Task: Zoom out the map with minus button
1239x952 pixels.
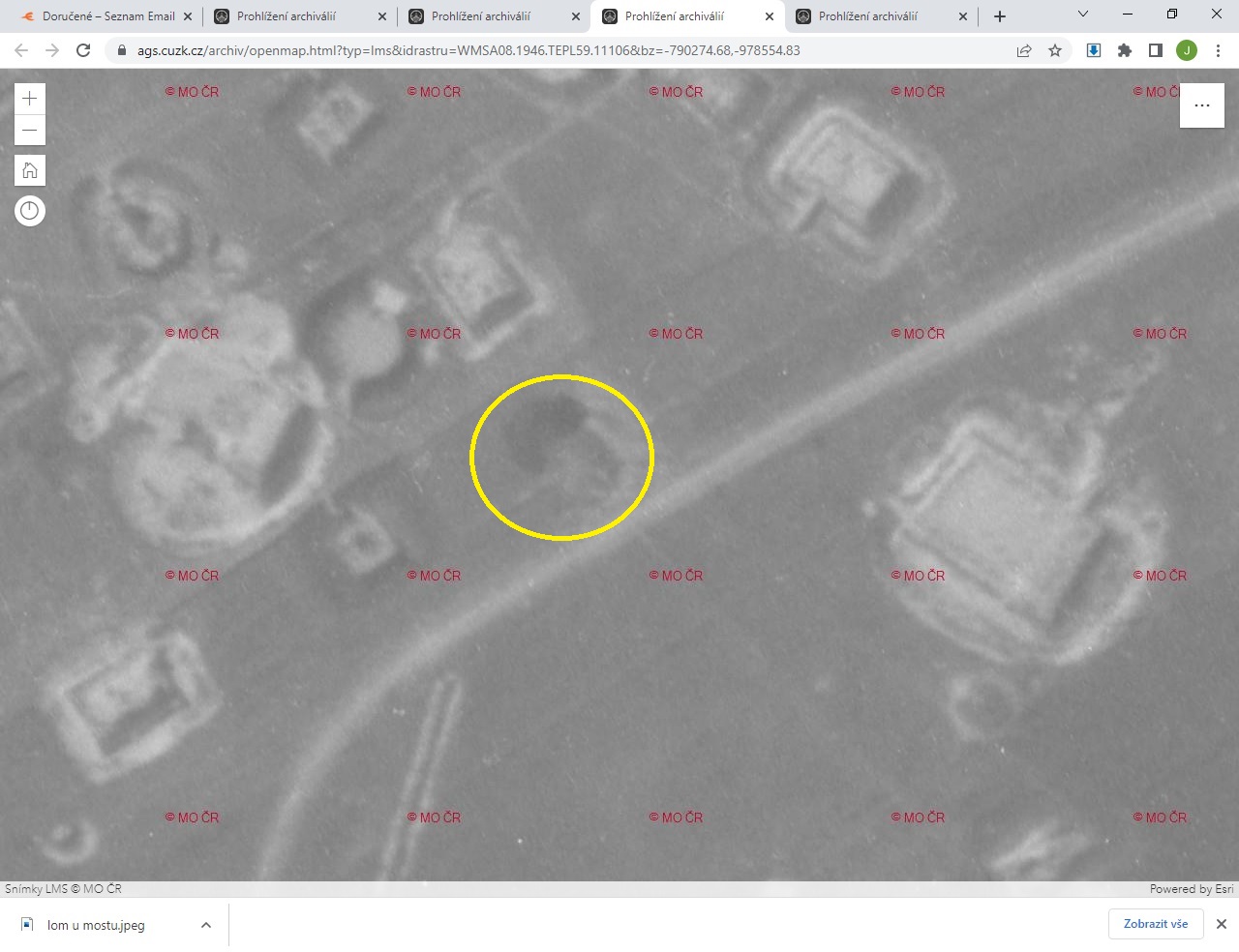Action: pos(30,131)
